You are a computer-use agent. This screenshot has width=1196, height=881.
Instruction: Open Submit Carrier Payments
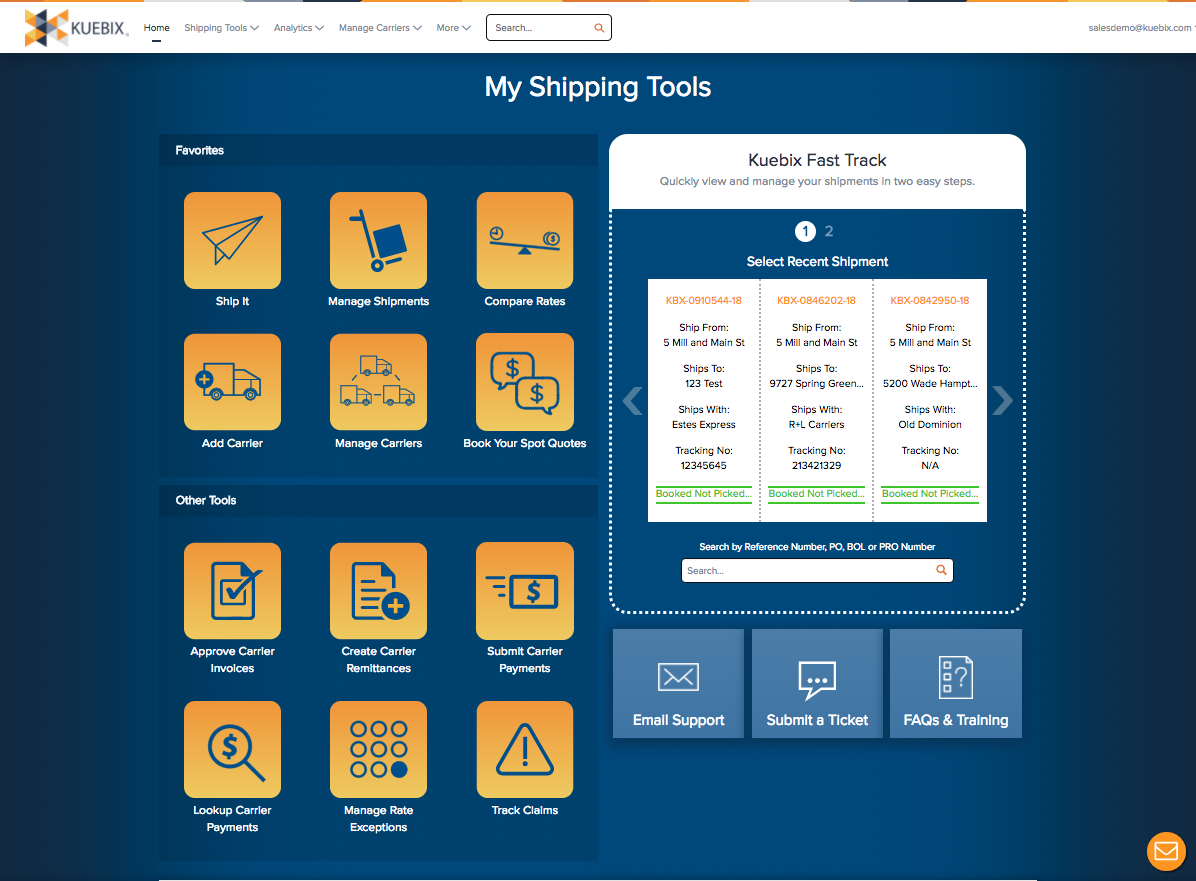[x=524, y=591]
